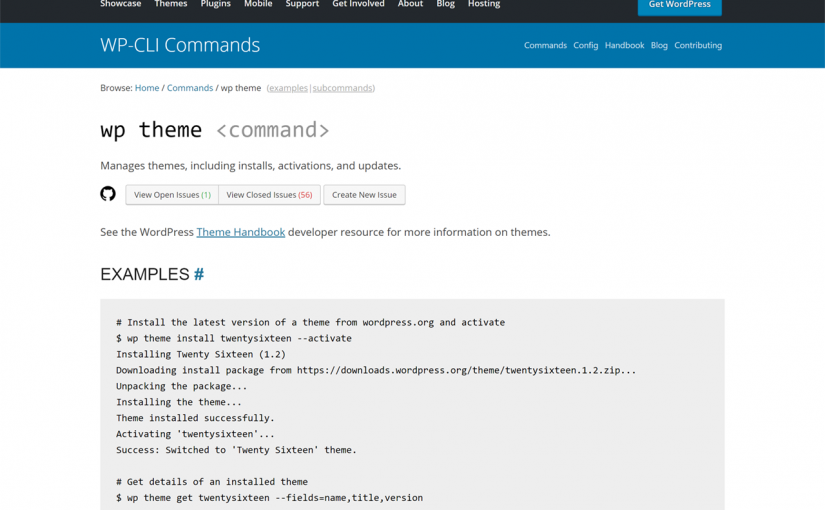Click 'Installing the theme...' line
The height and width of the screenshot is (510, 825).
(179, 402)
